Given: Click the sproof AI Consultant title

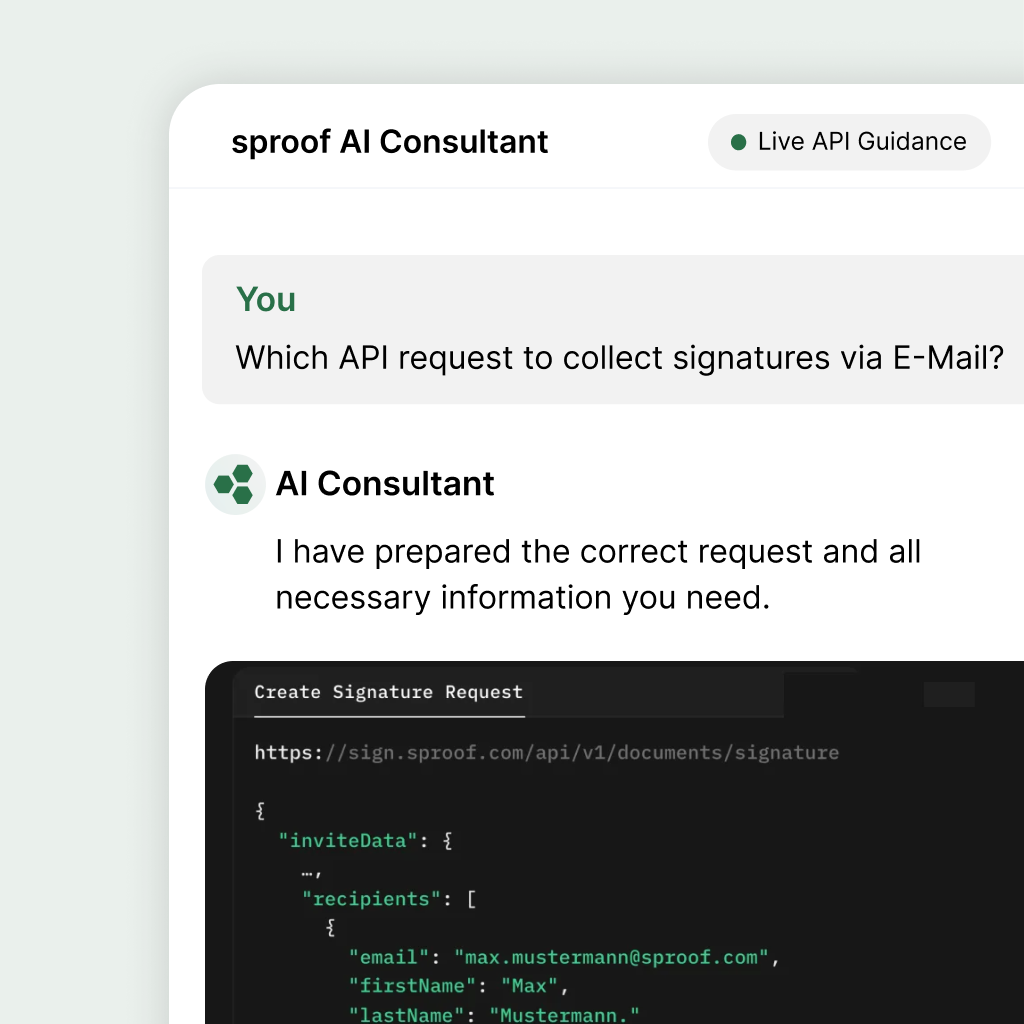Looking at the screenshot, I should (389, 142).
